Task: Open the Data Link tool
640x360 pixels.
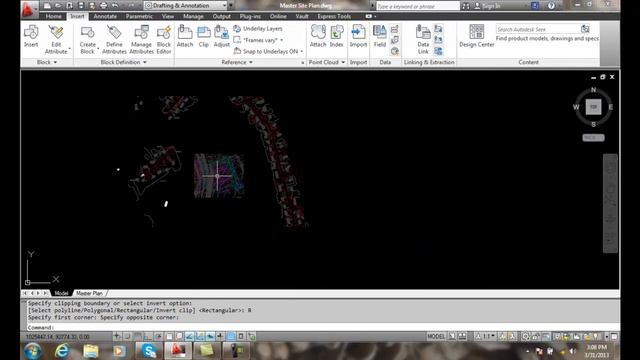Action: coord(423,40)
